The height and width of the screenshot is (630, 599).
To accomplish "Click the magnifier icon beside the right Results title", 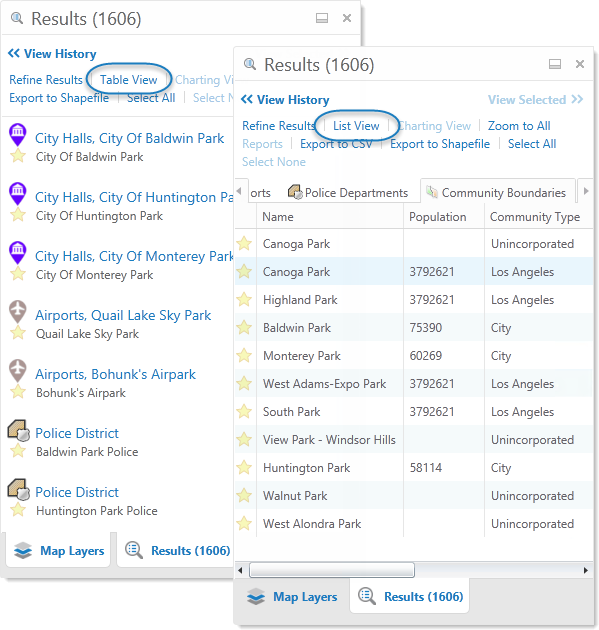I will pyautogui.click(x=250, y=64).
